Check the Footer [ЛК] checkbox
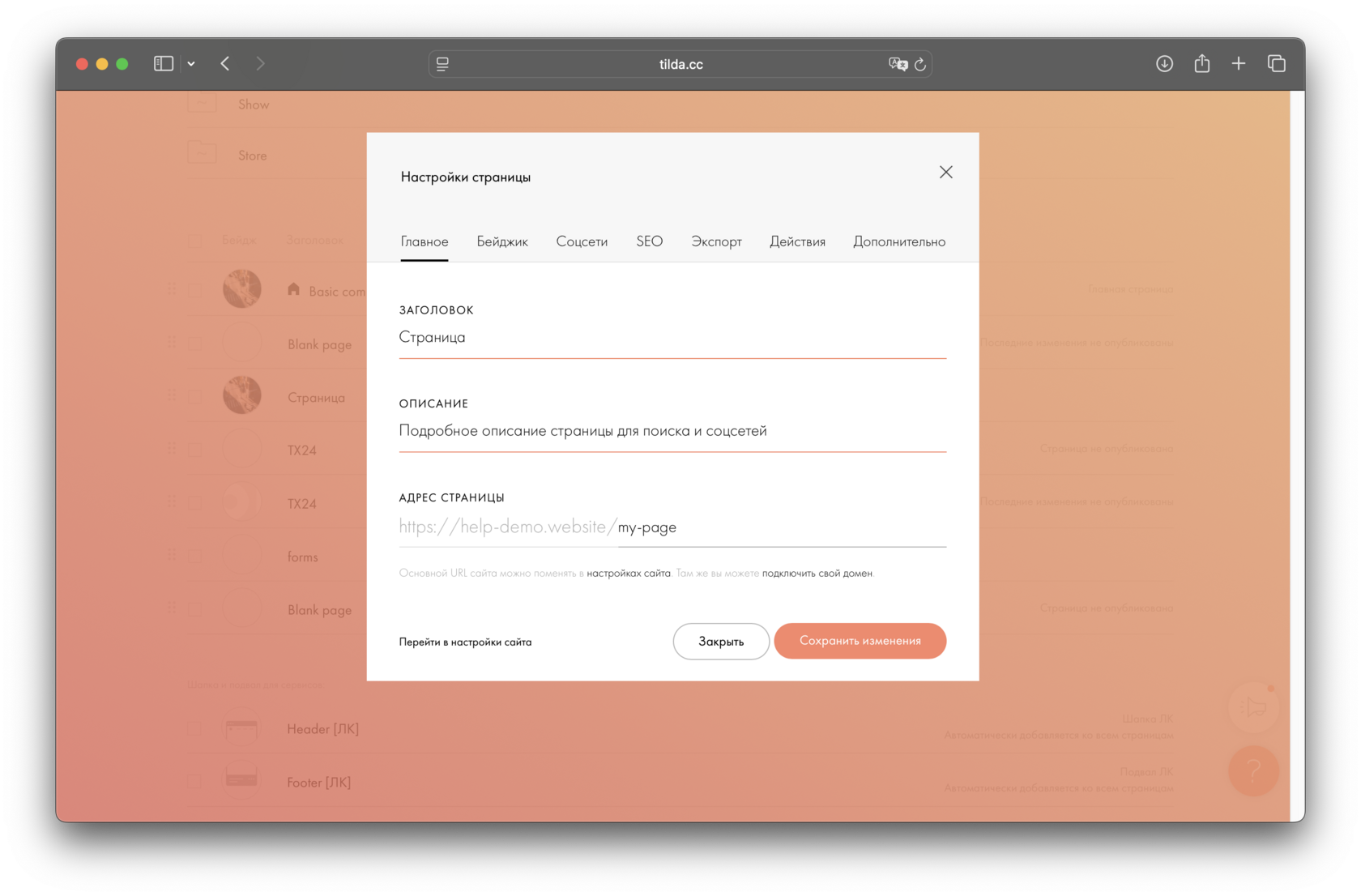This screenshot has height=896, width=1361. click(x=195, y=782)
